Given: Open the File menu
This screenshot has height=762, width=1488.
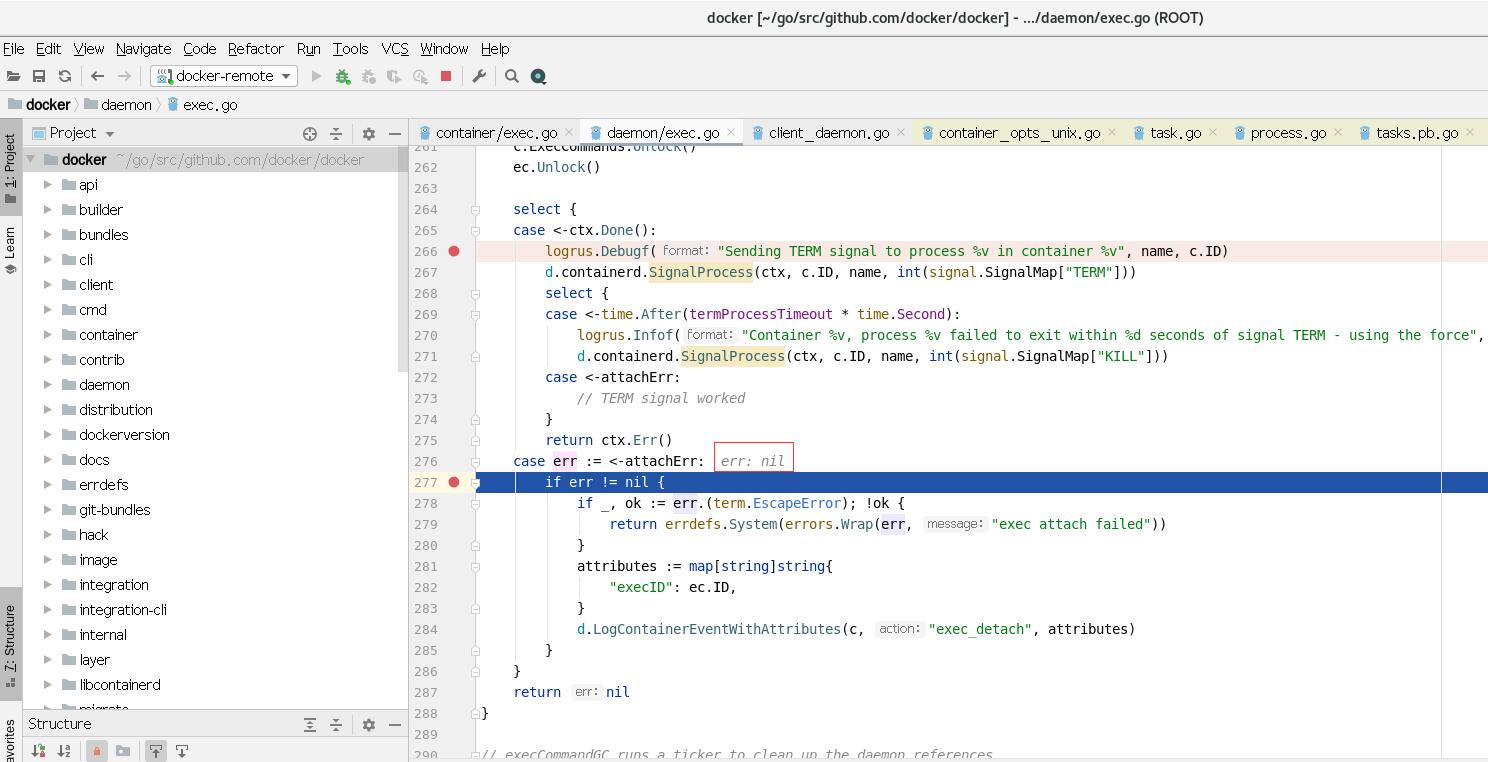Looking at the screenshot, I should pyautogui.click(x=13, y=48).
